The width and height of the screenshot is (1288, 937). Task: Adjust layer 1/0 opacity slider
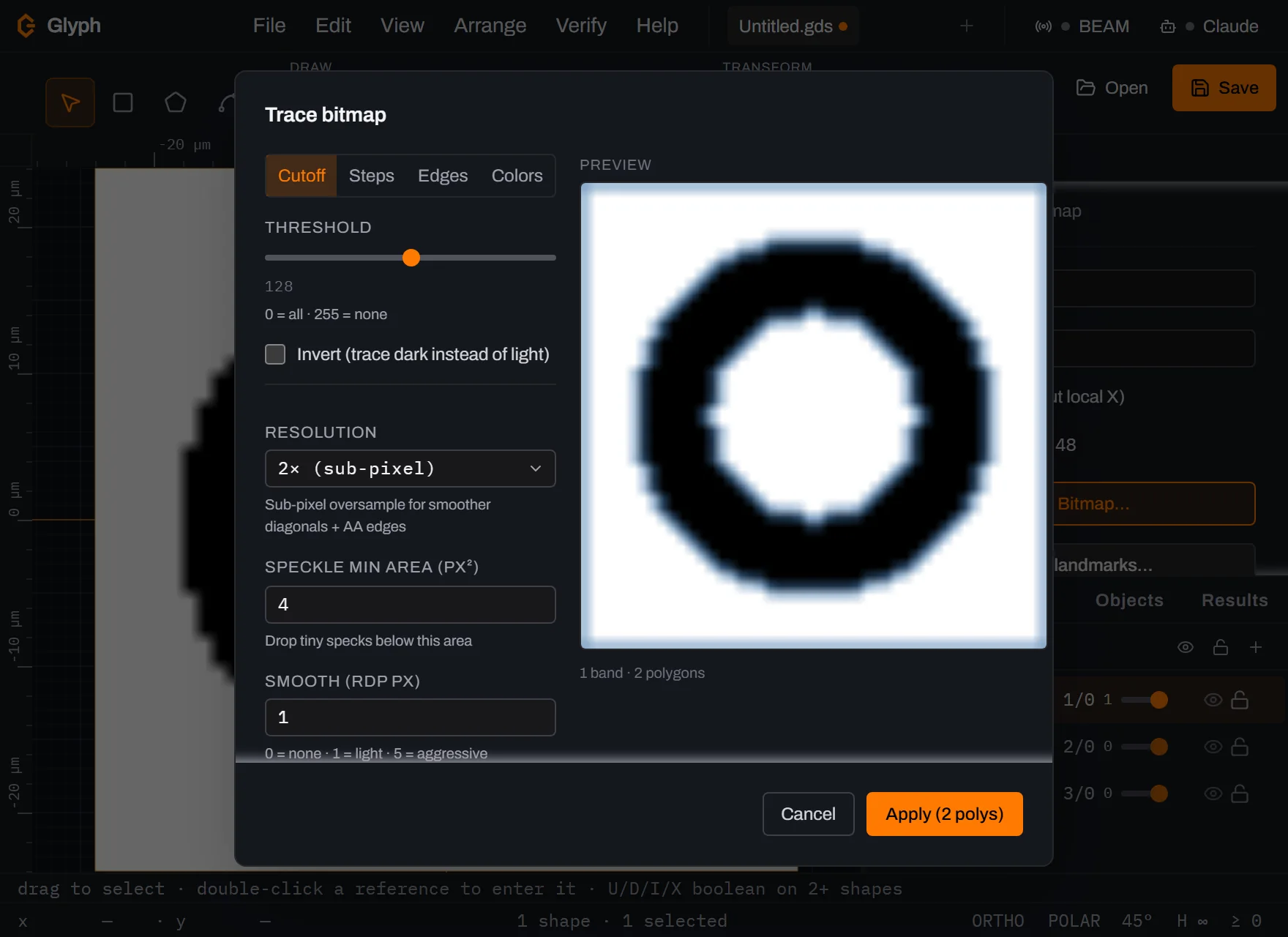tap(1145, 700)
